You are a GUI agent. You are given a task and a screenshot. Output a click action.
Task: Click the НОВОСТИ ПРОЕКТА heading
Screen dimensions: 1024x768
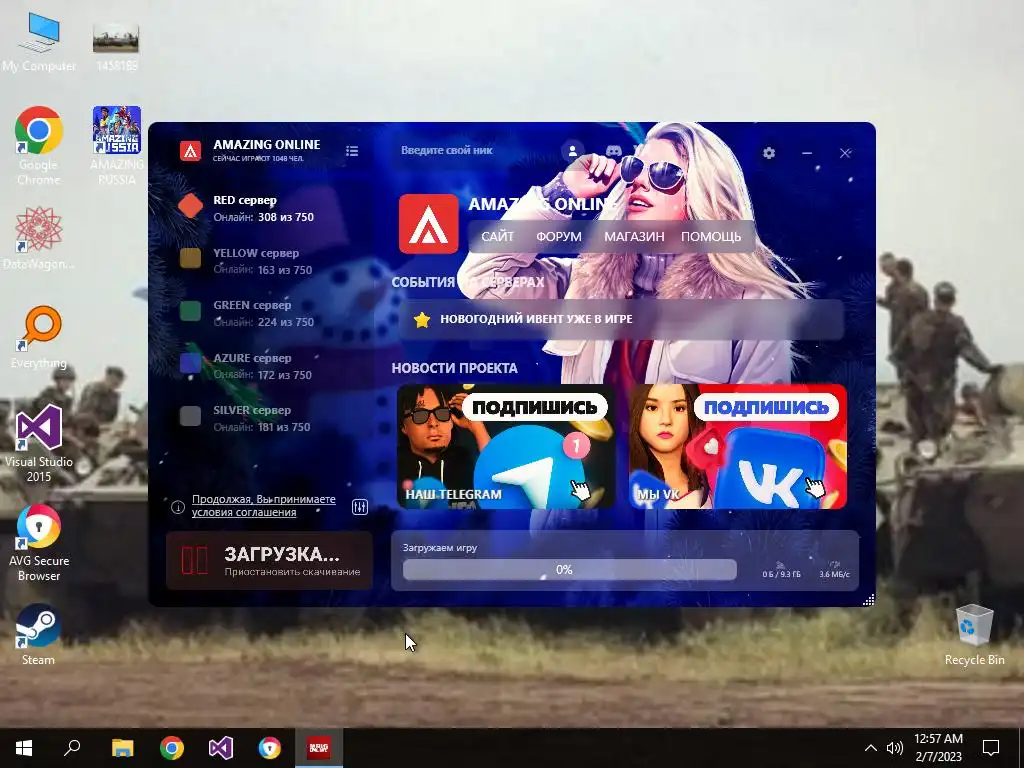pos(455,368)
